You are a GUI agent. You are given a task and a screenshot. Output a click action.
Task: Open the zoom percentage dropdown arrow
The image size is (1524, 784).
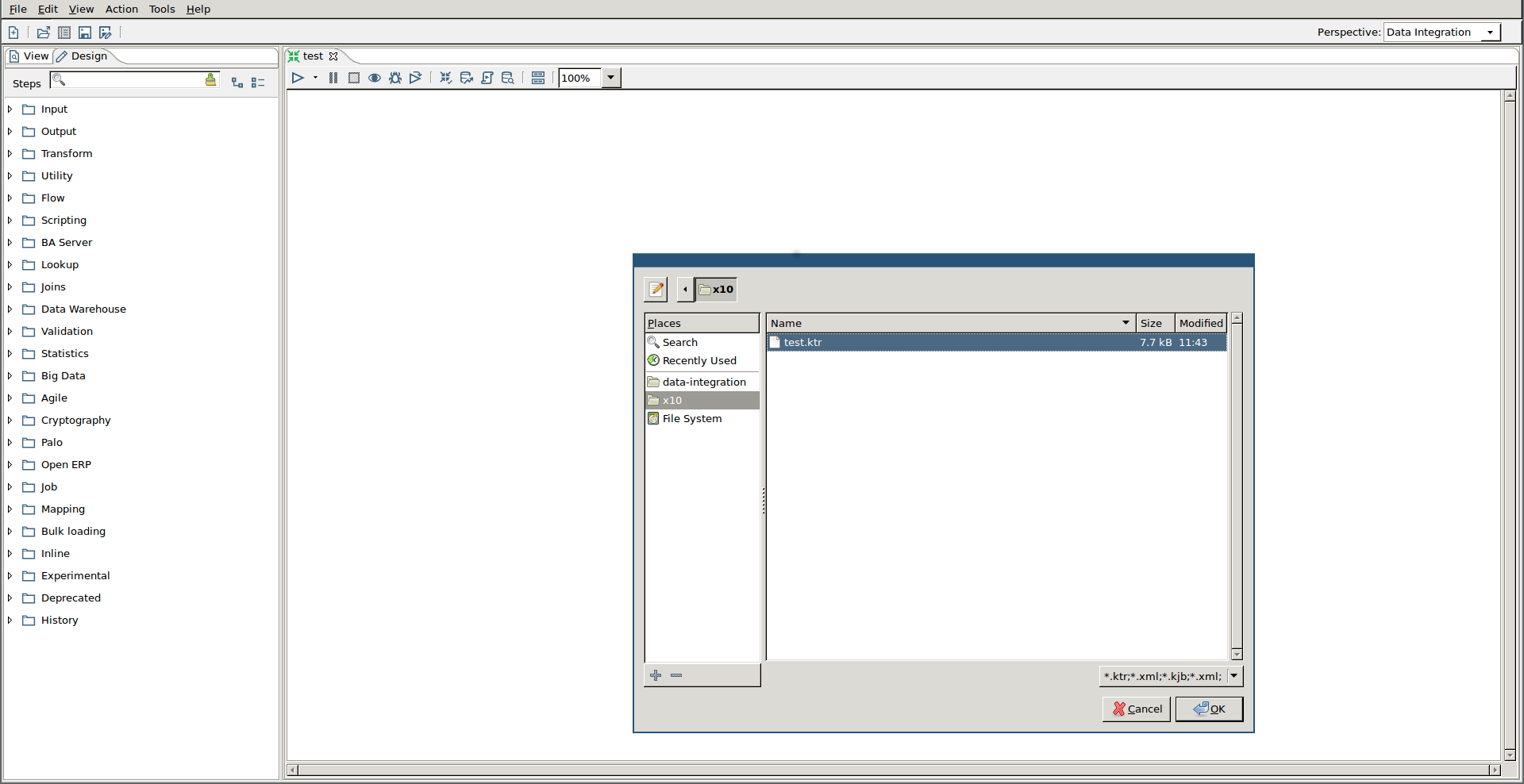(611, 78)
